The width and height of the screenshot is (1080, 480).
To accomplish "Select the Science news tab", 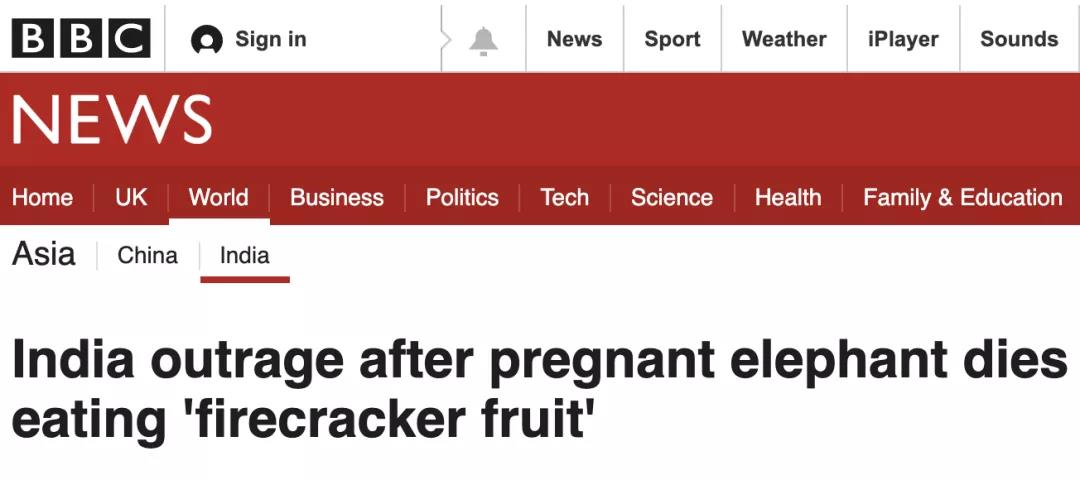I will 672,198.
